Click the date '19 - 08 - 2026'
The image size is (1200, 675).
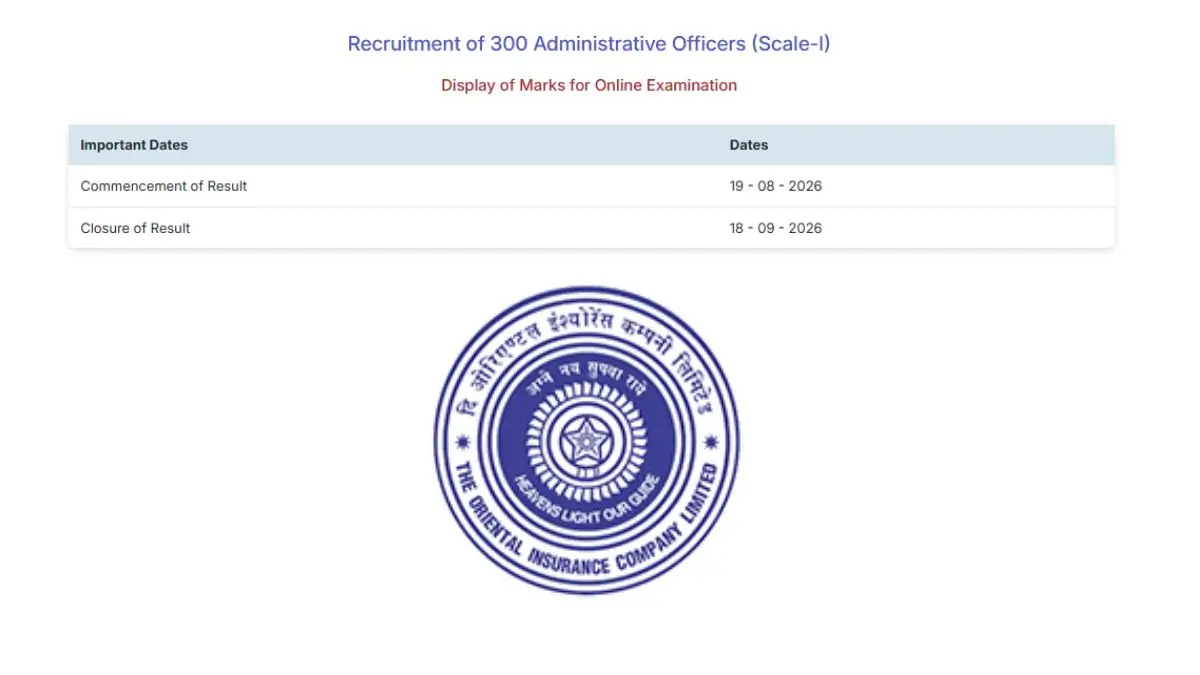[x=776, y=186]
